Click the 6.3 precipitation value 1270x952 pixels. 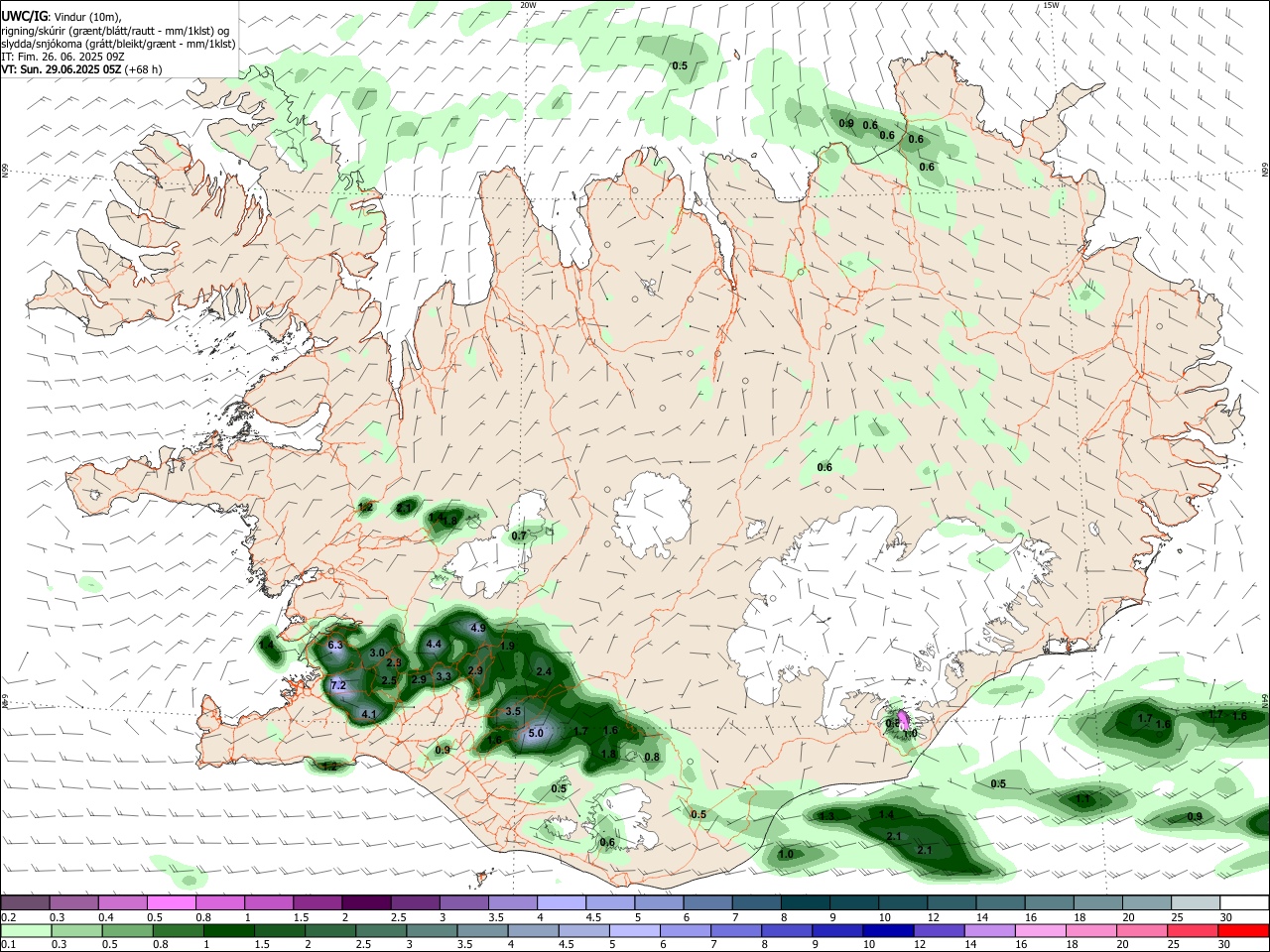pos(334,645)
